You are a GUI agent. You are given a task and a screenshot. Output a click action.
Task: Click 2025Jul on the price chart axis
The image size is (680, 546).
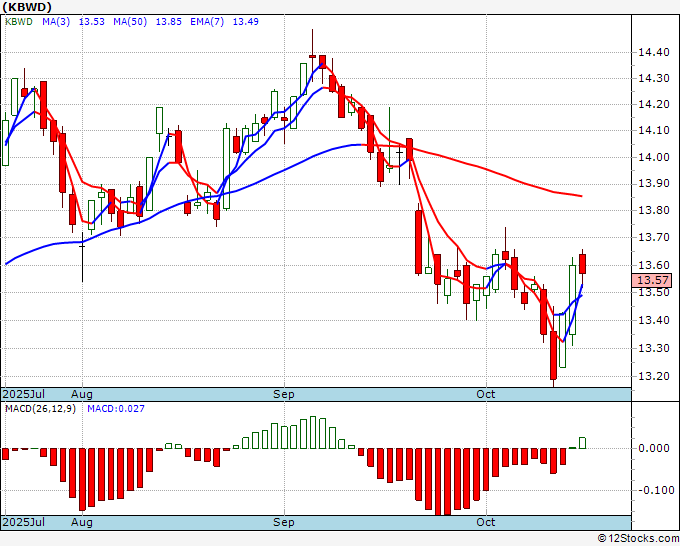24,394
